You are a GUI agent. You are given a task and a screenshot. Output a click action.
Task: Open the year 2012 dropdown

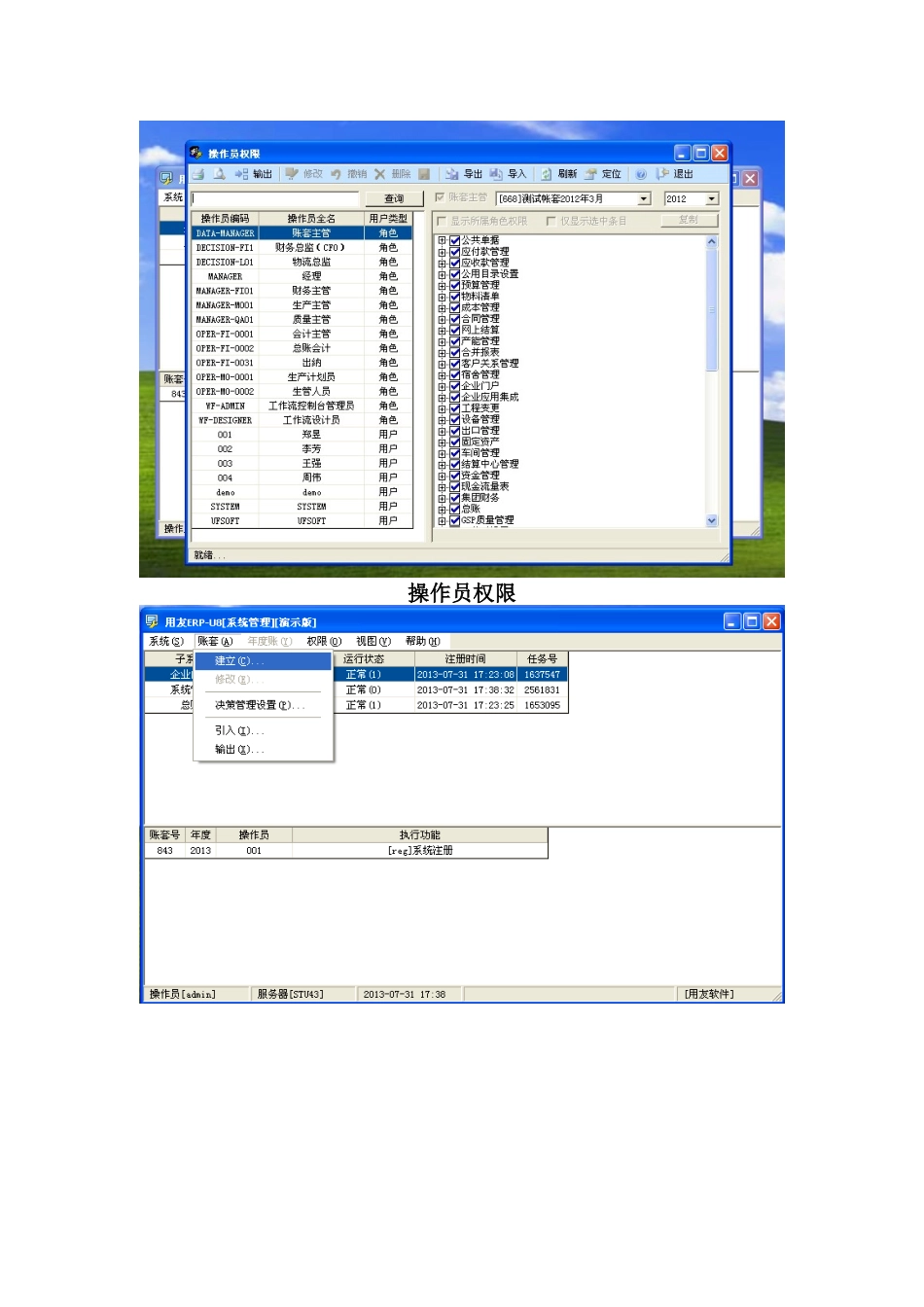click(x=712, y=198)
